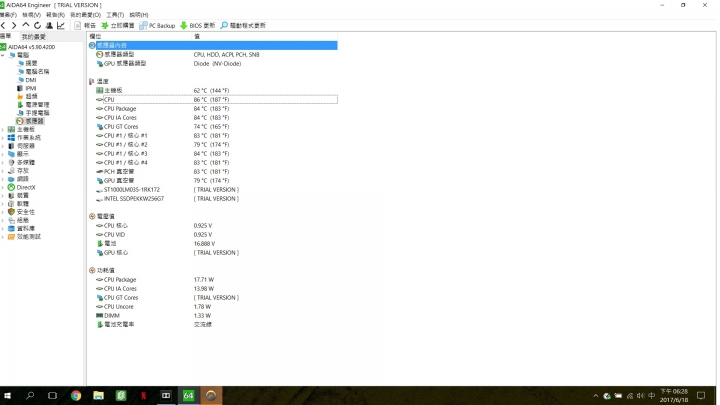This screenshot has height=405, width=720.
Task: Open the 檔案(F) menu
Action: (8, 15)
